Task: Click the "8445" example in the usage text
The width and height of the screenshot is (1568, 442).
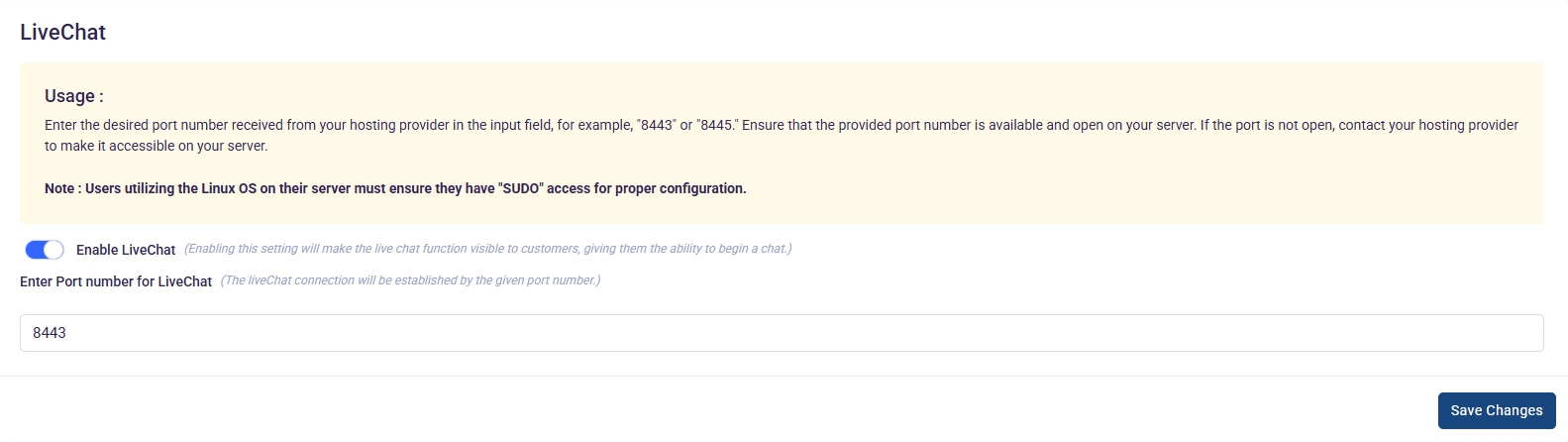Action: click(716, 125)
